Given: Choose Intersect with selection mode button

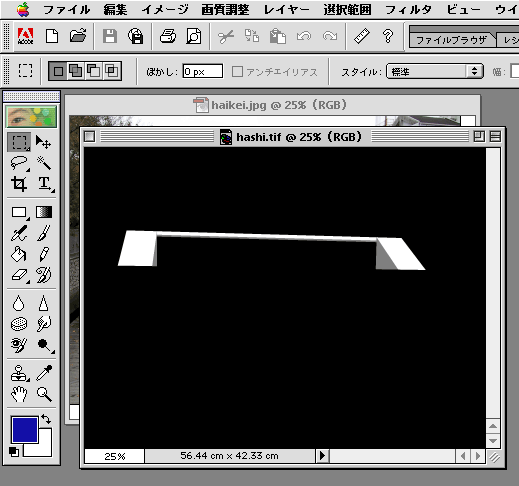Looking at the screenshot, I should 112,71.
